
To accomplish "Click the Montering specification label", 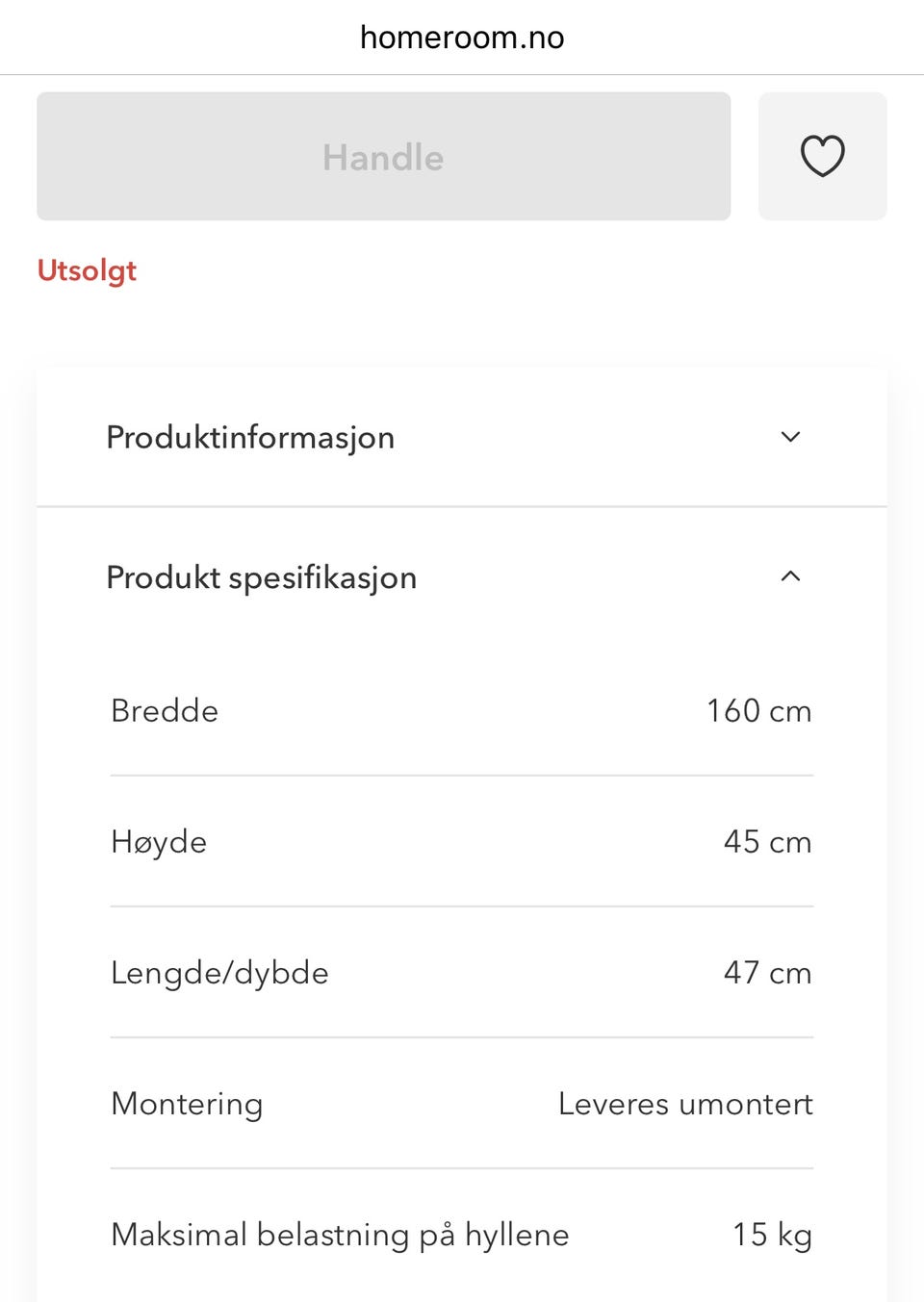I will [x=187, y=1104].
